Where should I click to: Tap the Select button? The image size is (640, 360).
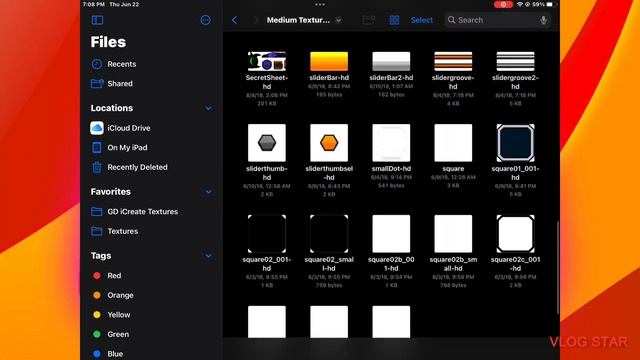[x=422, y=20]
